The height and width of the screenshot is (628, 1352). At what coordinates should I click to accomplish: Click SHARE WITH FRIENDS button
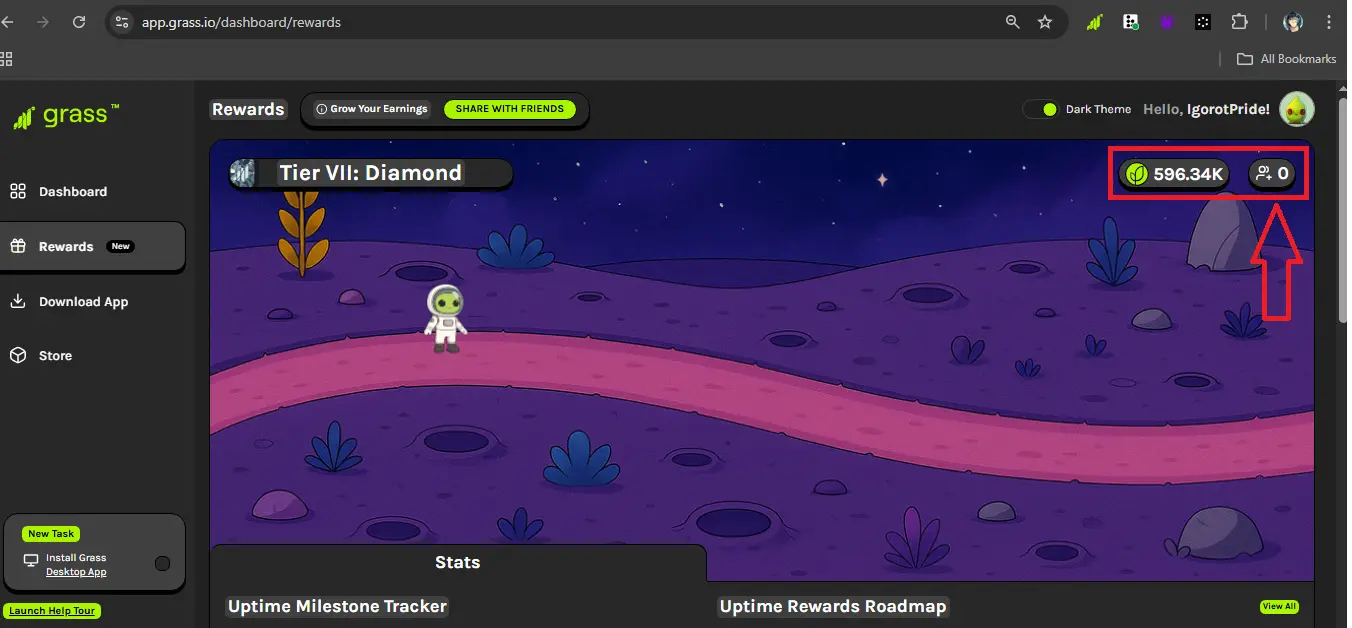509,109
